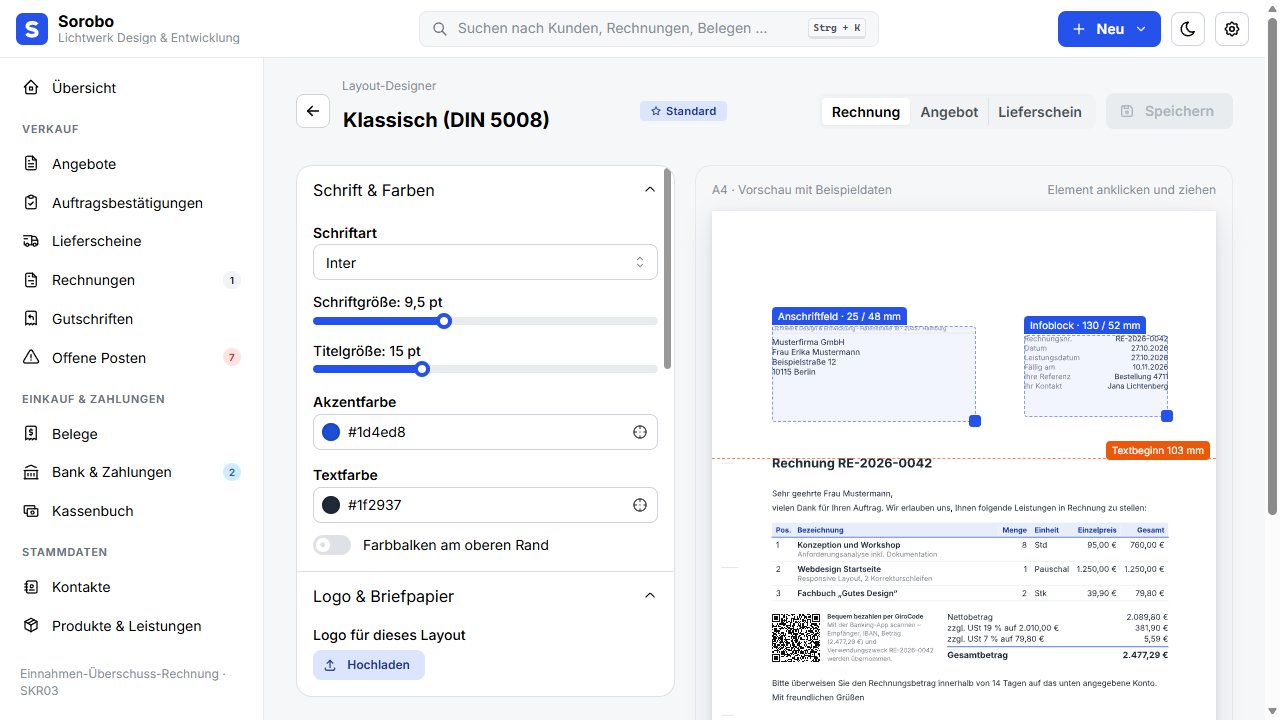The height and width of the screenshot is (720, 1280).
Task: Open settings via the gear icon
Action: (1232, 29)
